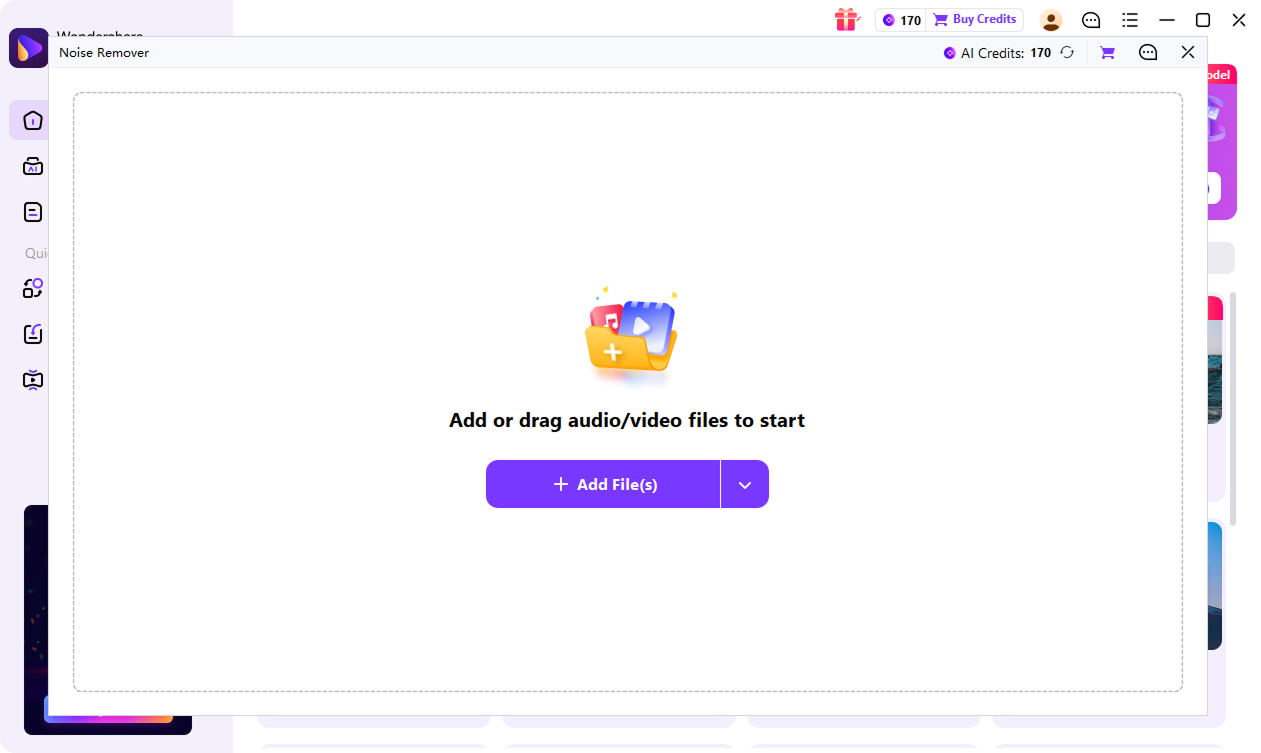The image size is (1261, 753).
Task: Expand the Add File(s) dropdown arrow
Action: pyautogui.click(x=745, y=484)
